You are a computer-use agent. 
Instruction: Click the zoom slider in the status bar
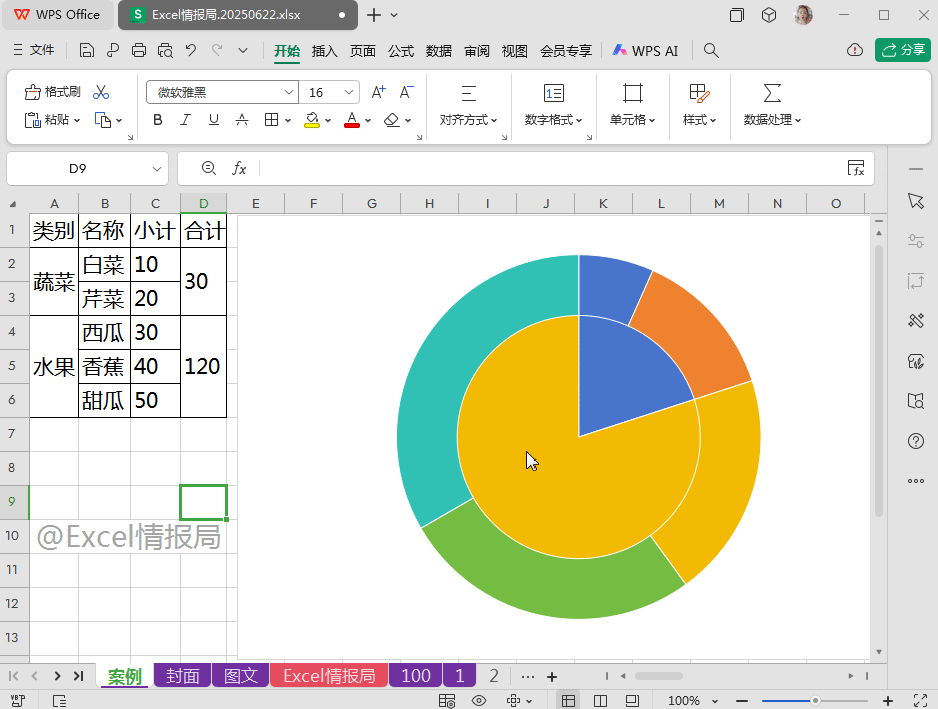[x=815, y=701]
